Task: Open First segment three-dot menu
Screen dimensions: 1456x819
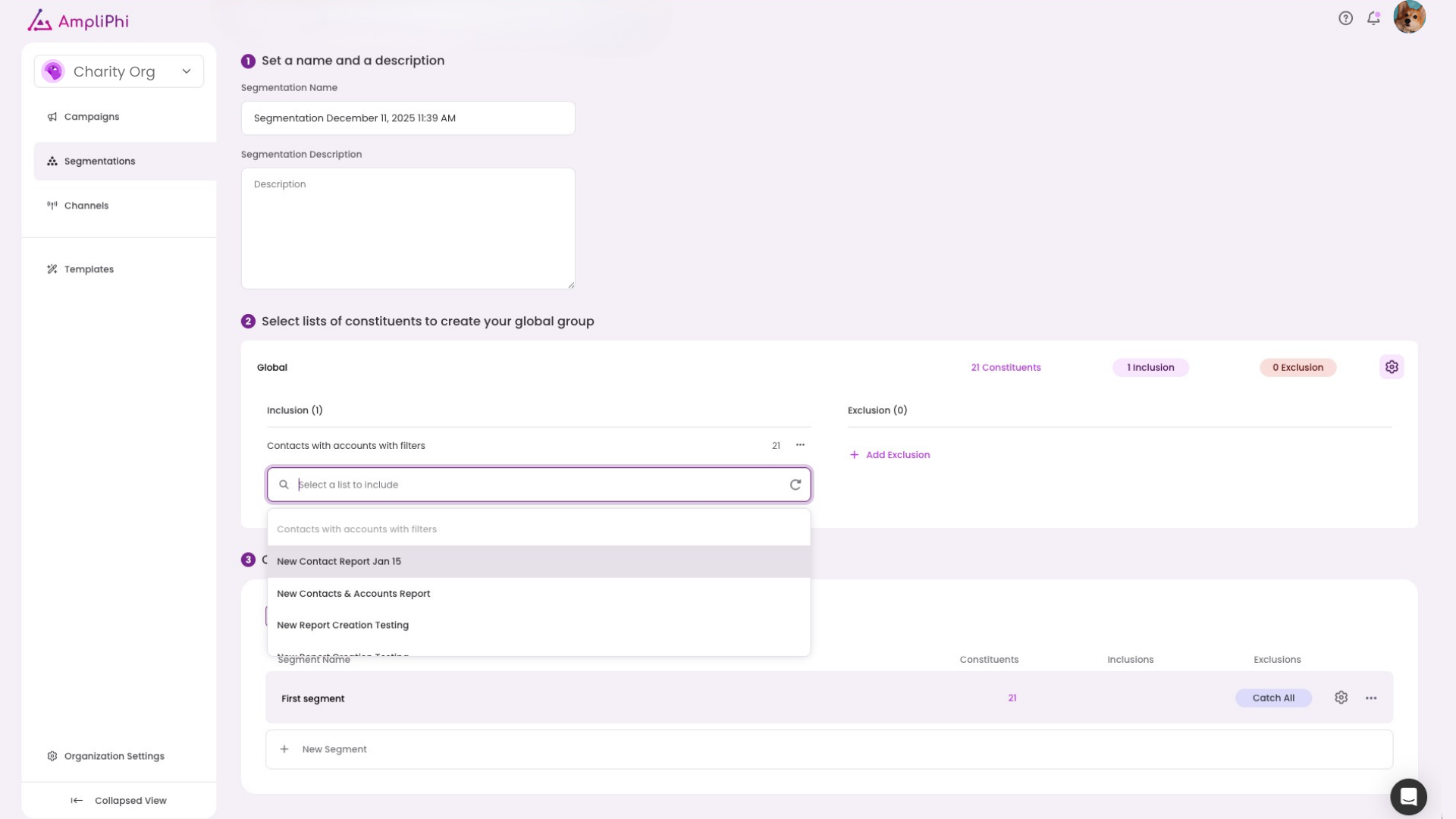Action: click(x=1371, y=698)
